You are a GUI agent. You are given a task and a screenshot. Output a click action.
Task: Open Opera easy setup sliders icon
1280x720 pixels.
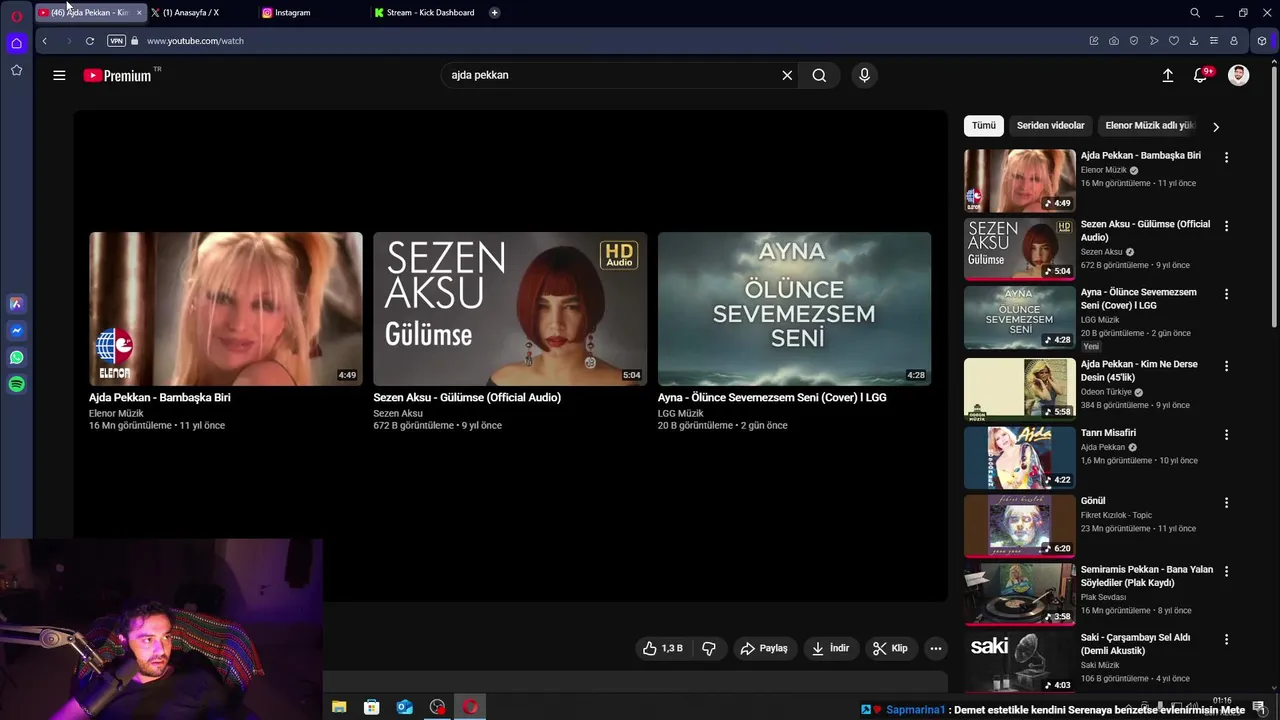(x=1214, y=41)
